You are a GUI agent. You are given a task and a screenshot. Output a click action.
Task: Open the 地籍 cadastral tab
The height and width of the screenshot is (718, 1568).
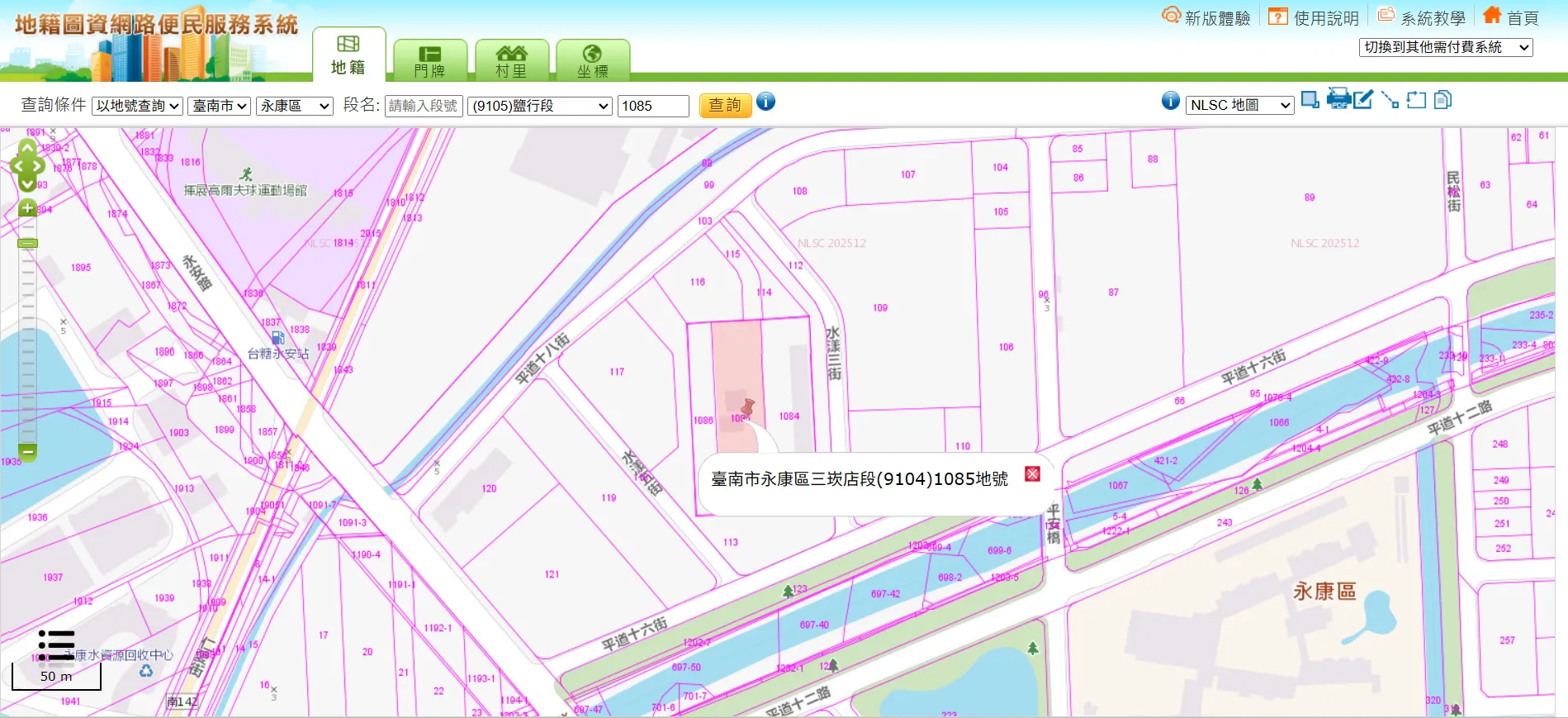point(348,55)
